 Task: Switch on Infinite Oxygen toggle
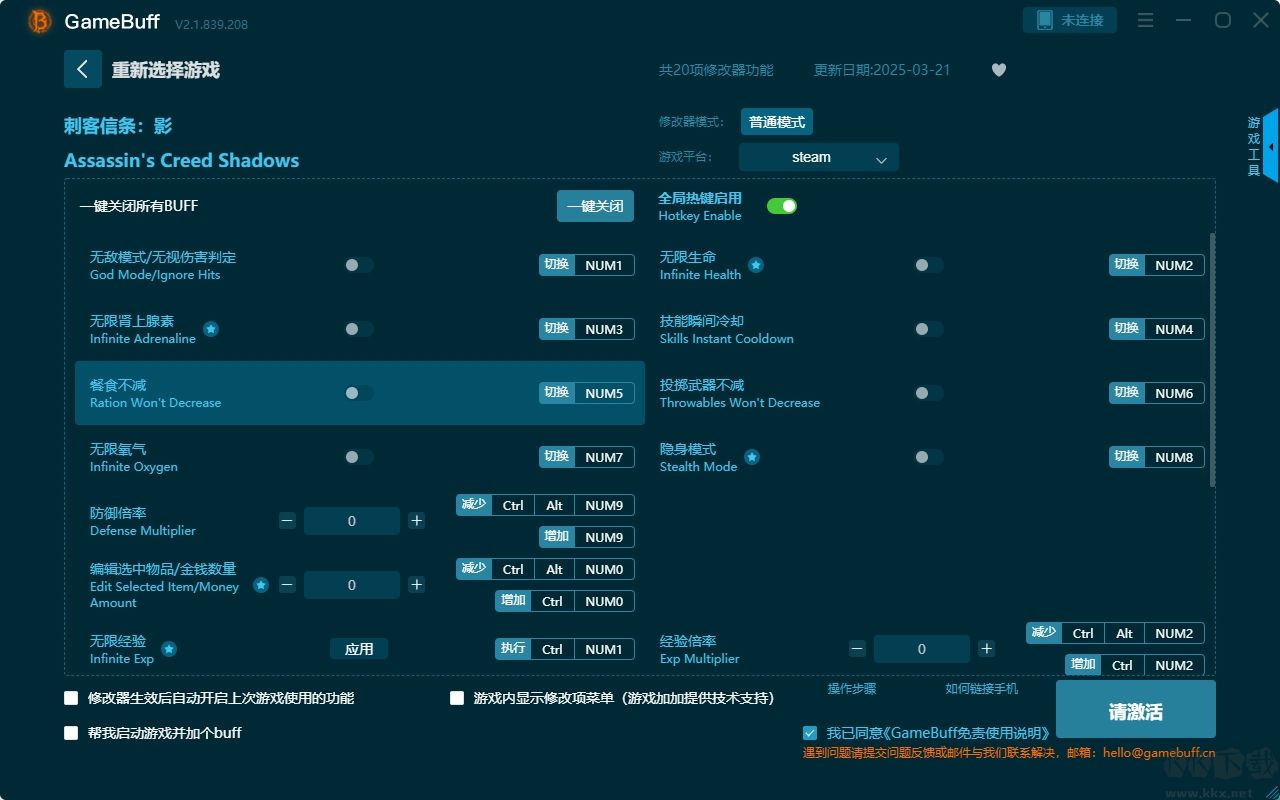[359, 457]
